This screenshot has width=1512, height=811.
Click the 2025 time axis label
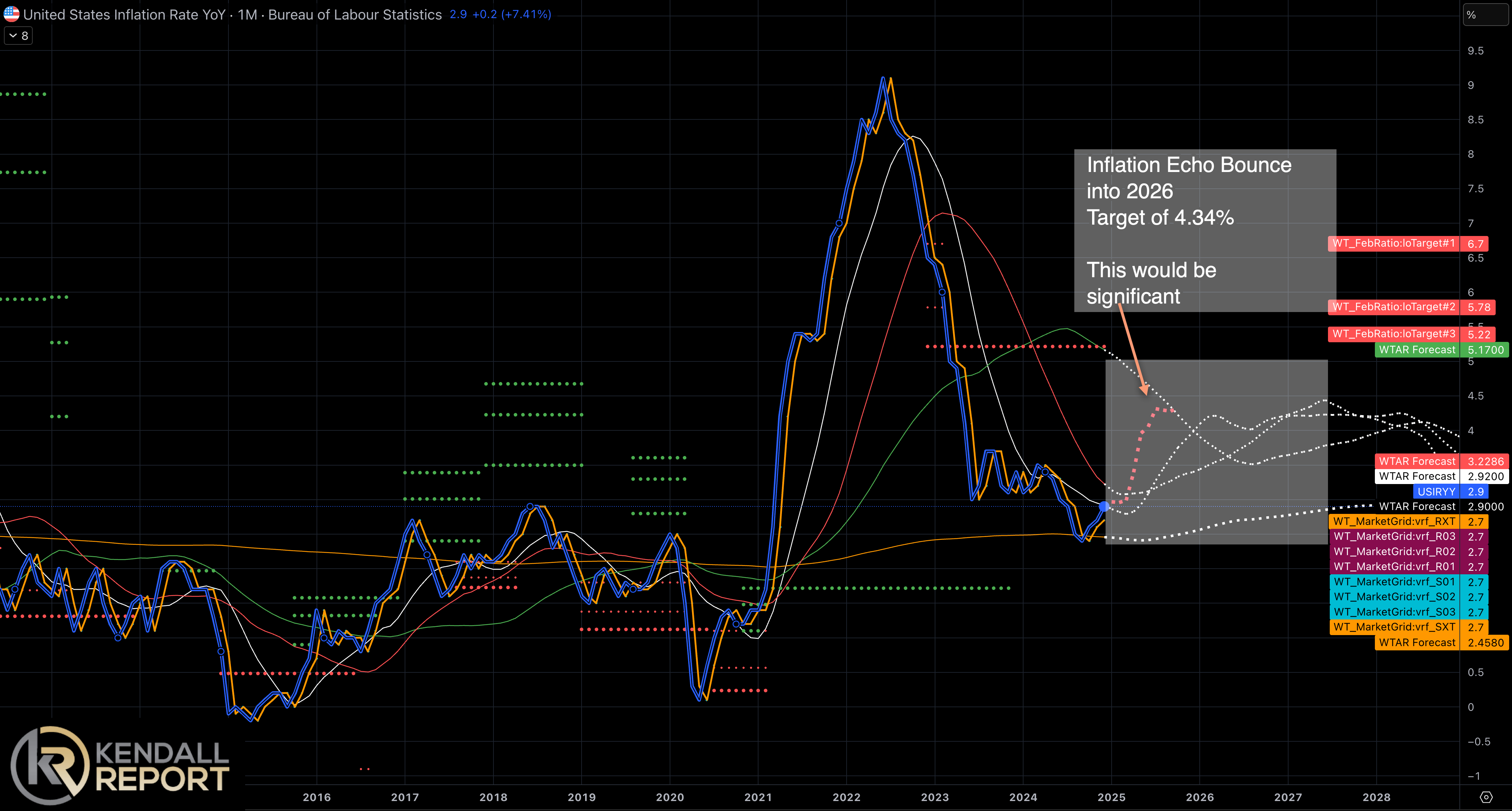[1111, 797]
